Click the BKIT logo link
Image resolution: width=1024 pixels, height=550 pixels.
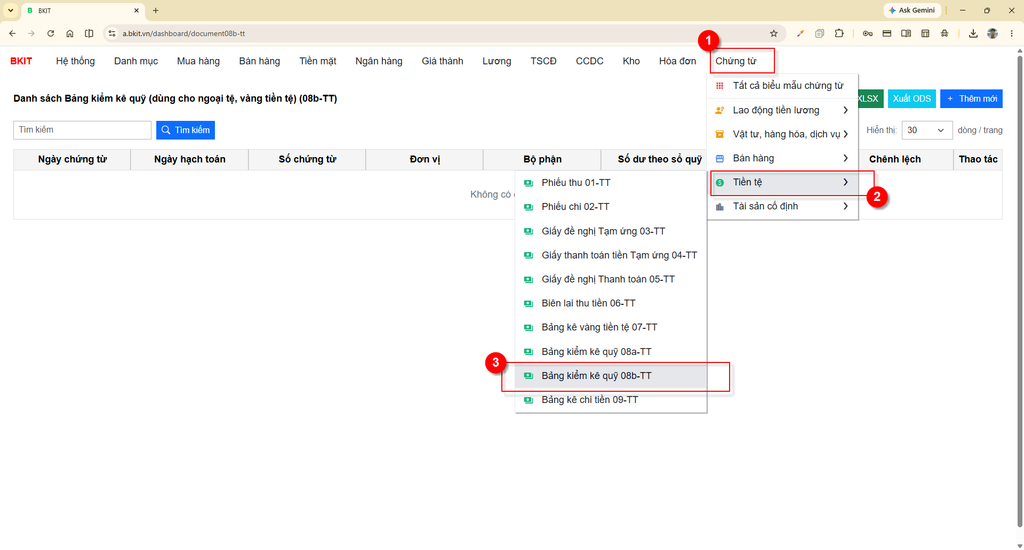coord(21,61)
